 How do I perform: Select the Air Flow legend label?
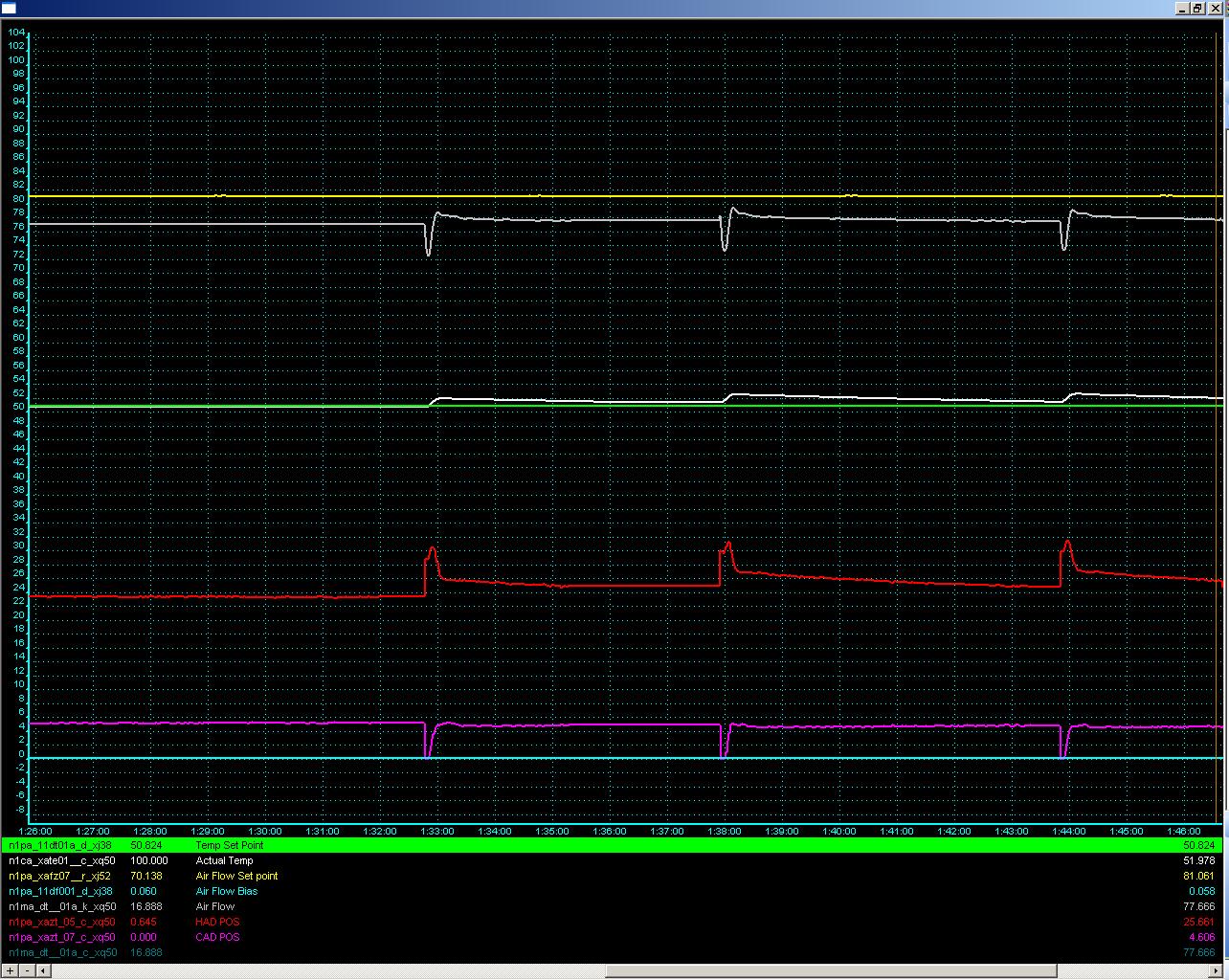click(214, 906)
